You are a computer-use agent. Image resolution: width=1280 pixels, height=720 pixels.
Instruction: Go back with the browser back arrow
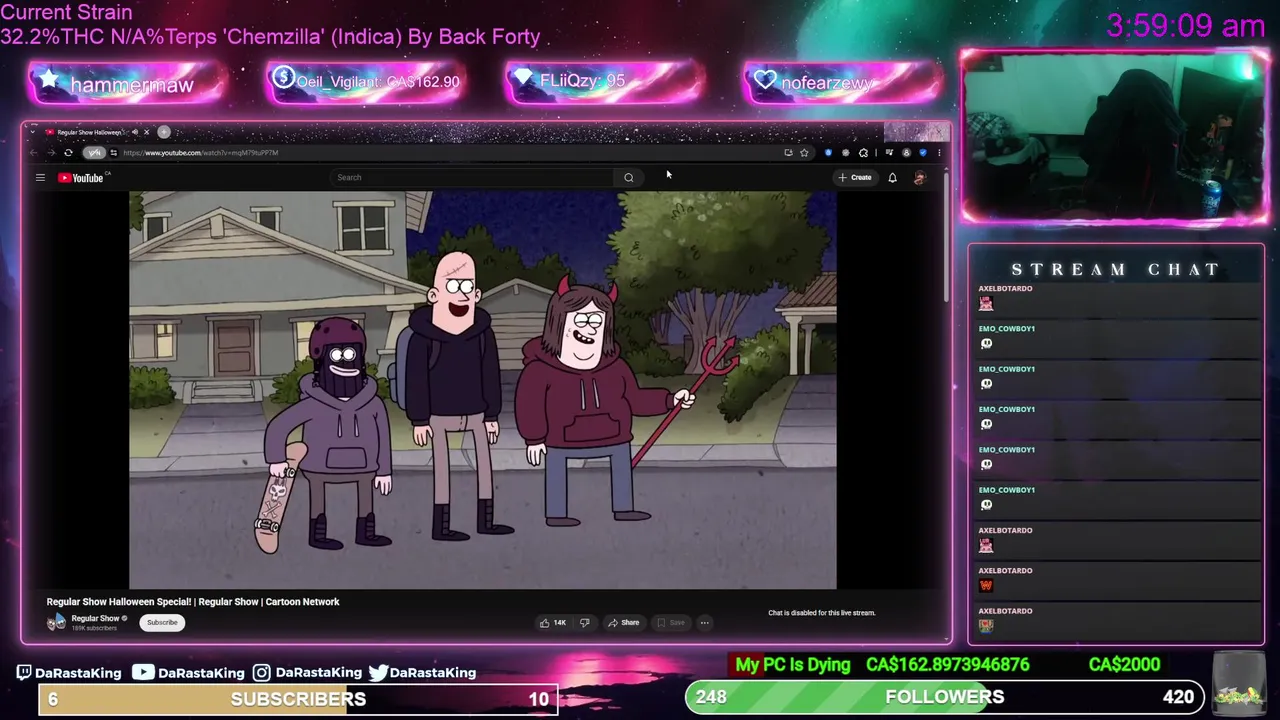[x=33, y=153]
